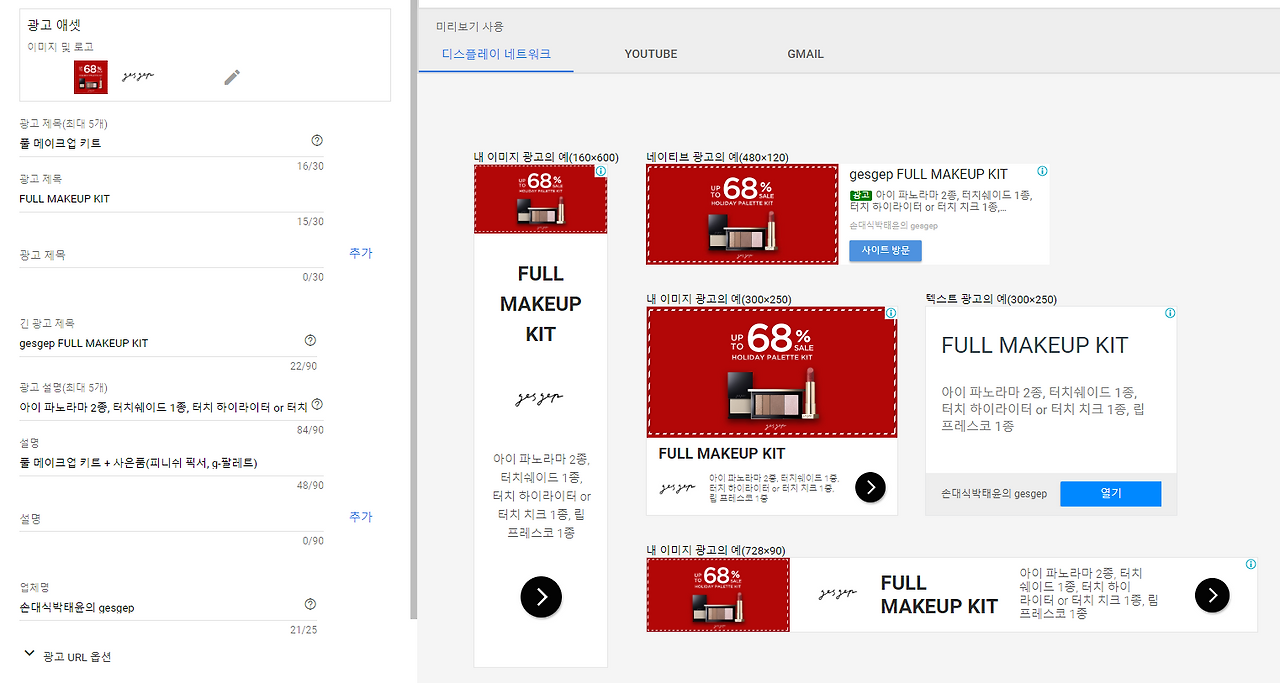Viewport: 1280px width, 683px height.
Task: Click the help icon beside 광고 설명
Action: click(x=317, y=404)
